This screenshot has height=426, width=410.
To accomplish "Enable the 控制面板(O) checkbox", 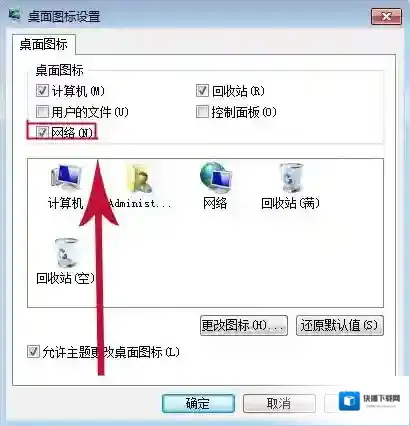I will click(202, 112).
